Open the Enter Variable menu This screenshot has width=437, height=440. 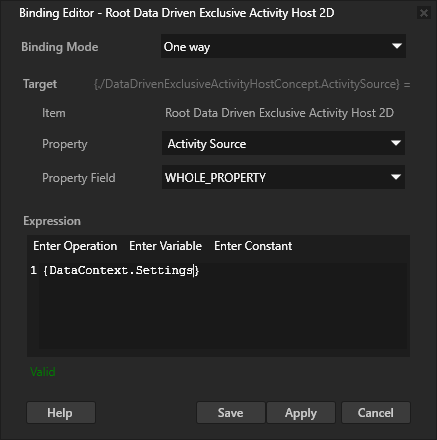165,246
